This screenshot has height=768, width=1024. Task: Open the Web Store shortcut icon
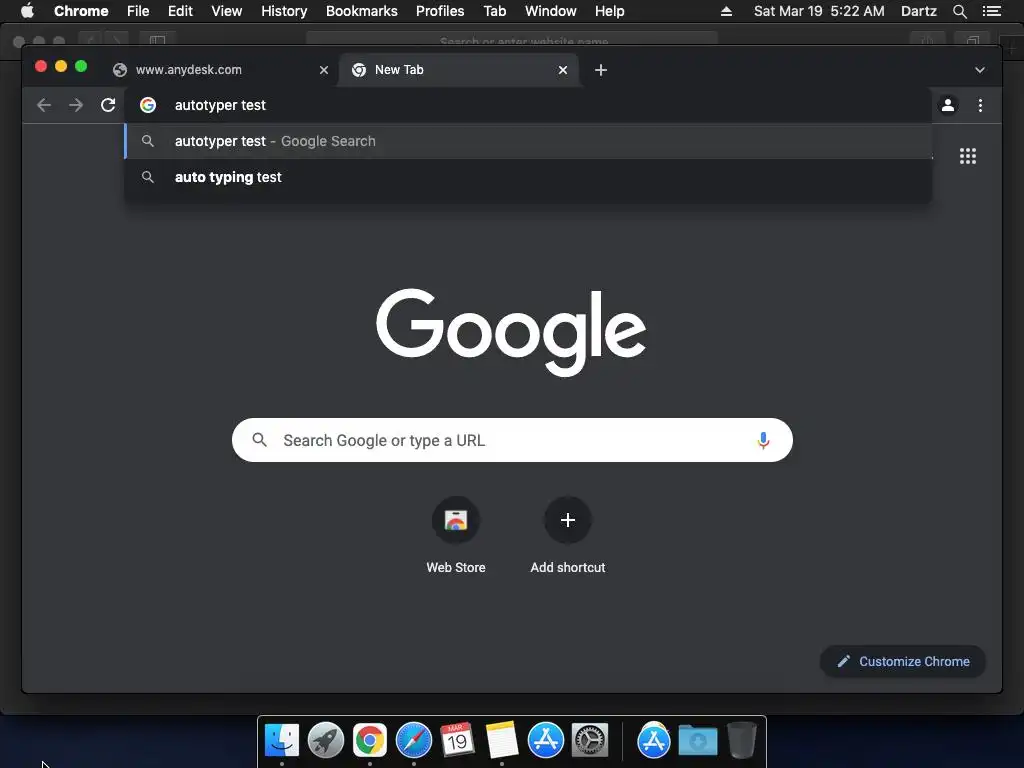(x=456, y=520)
